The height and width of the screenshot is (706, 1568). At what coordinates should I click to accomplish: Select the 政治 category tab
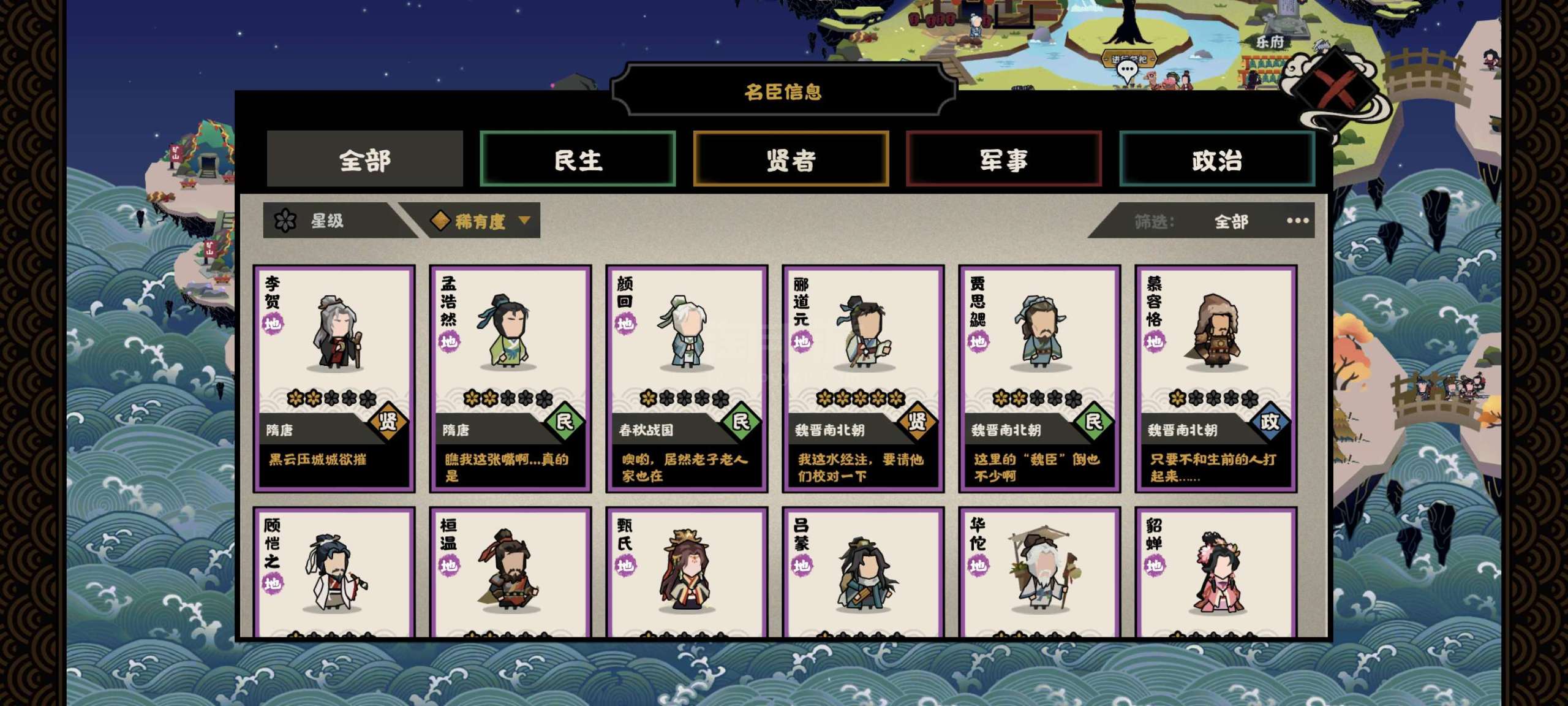(1216, 159)
